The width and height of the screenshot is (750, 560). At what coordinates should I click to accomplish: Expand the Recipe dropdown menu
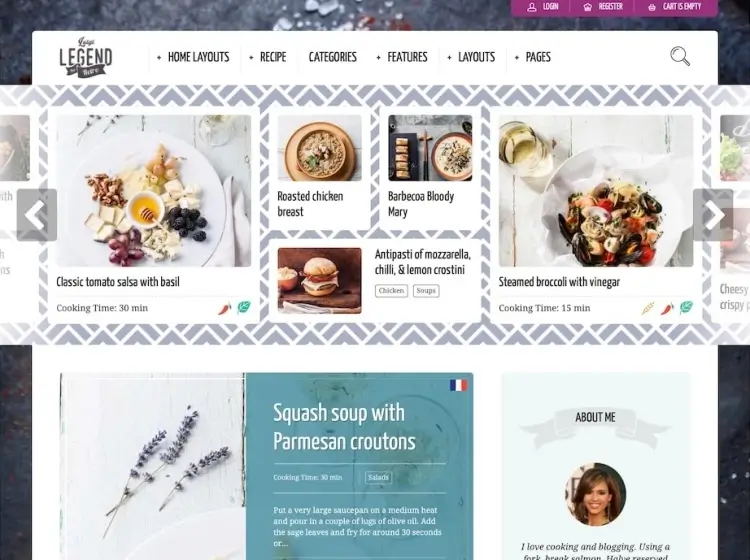coord(267,57)
